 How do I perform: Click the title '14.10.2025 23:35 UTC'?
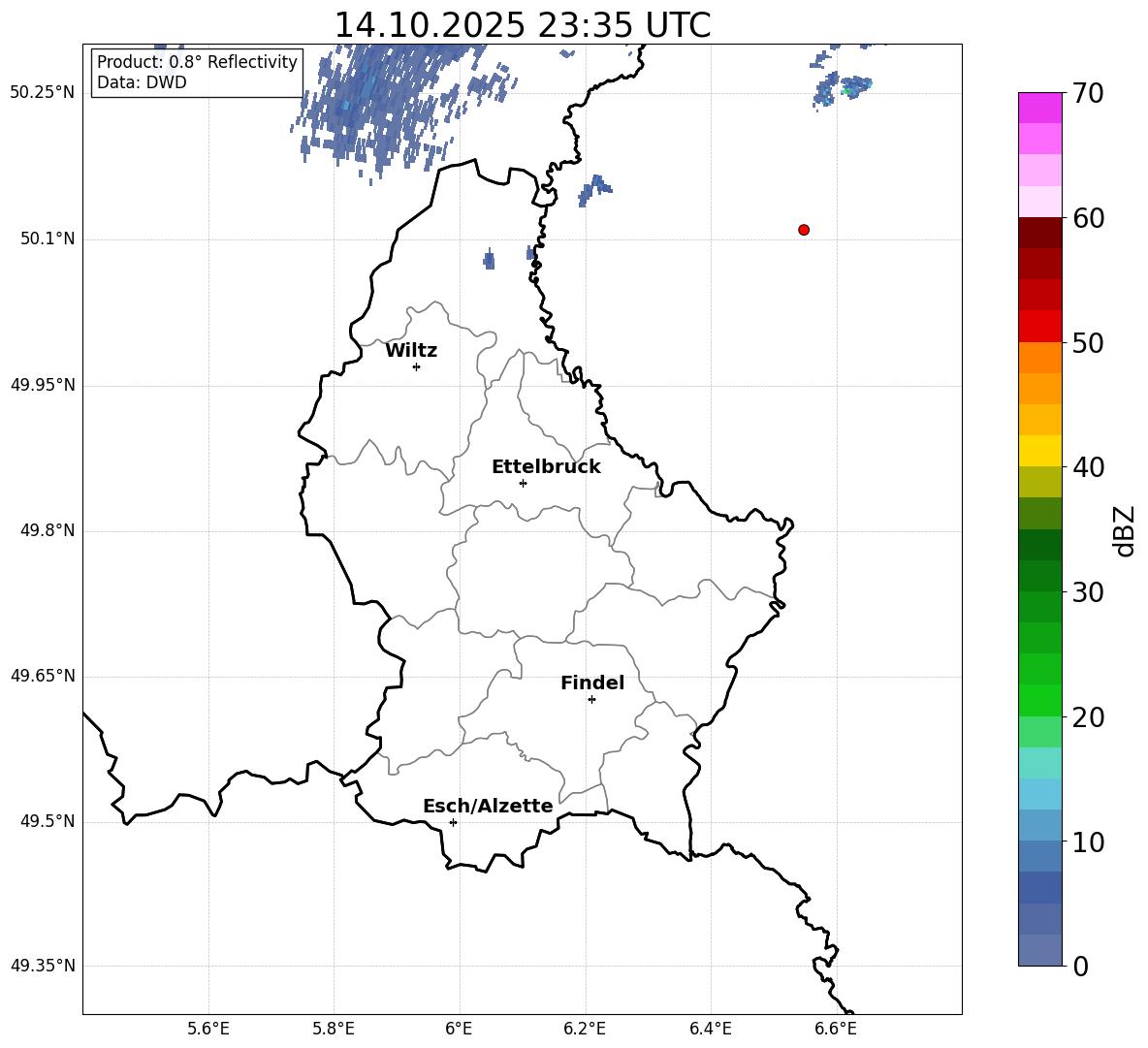(x=523, y=25)
